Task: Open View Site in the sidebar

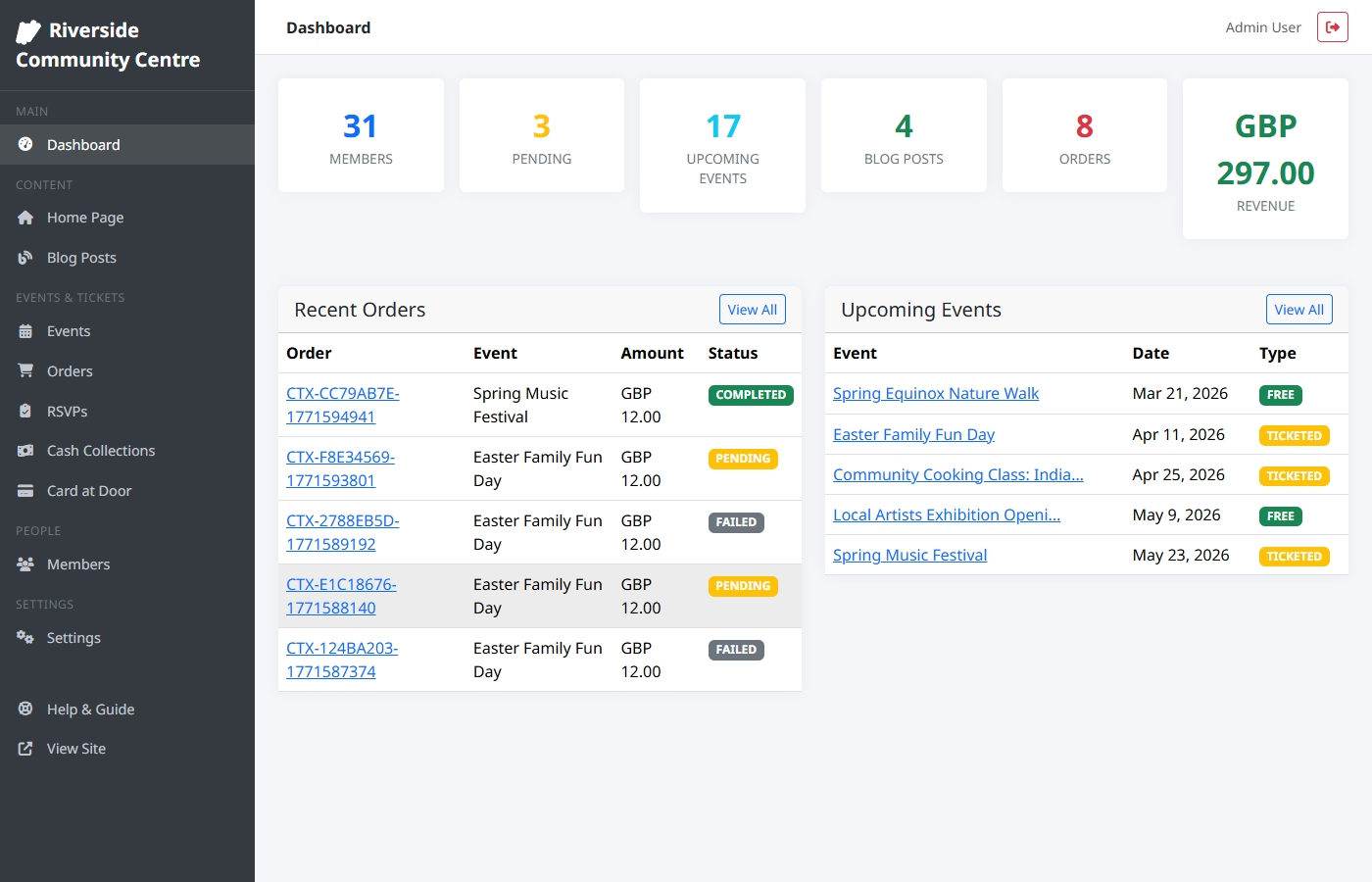Action: click(x=75, y=749)
